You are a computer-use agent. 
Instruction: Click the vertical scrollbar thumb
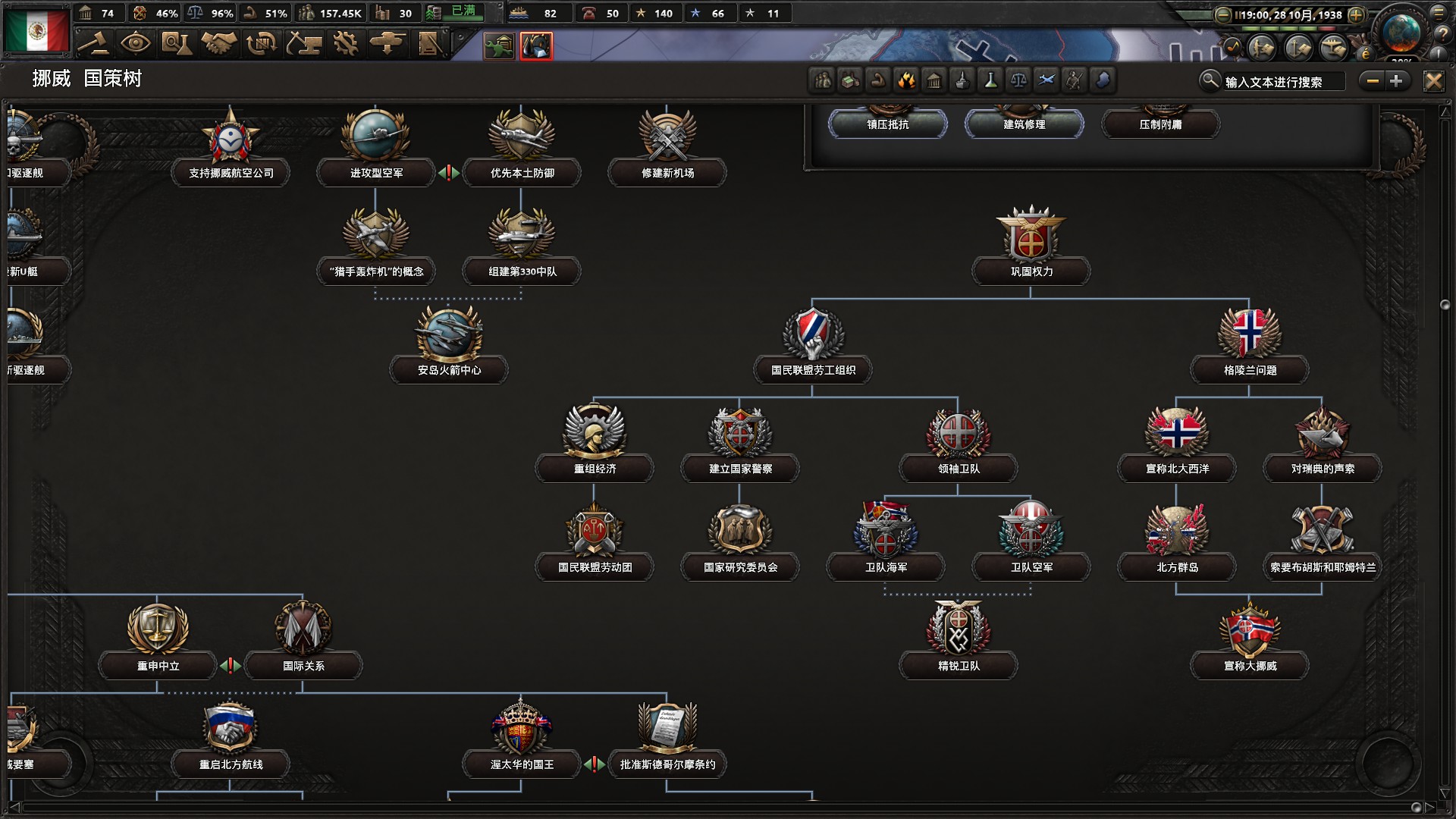[1445, 305]
